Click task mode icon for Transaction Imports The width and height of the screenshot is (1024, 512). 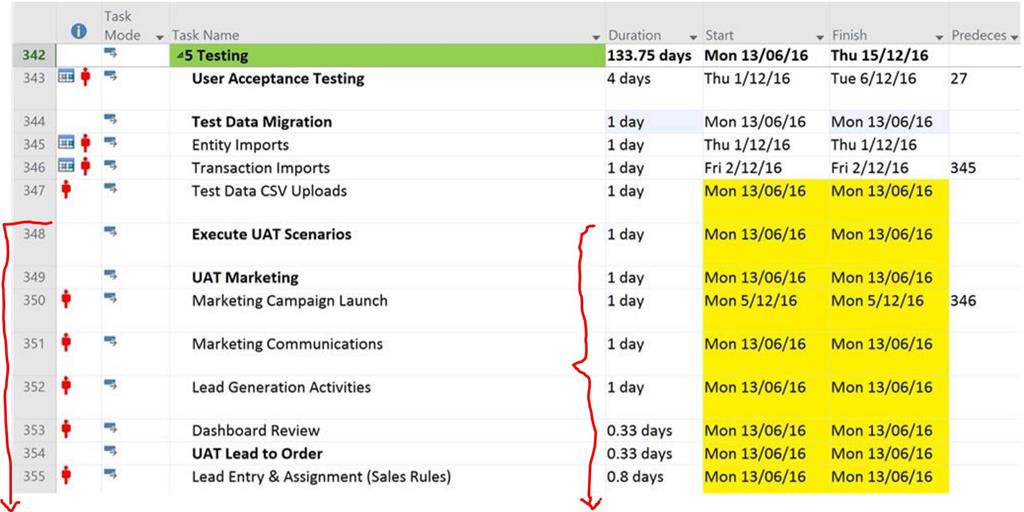point(110,165)
